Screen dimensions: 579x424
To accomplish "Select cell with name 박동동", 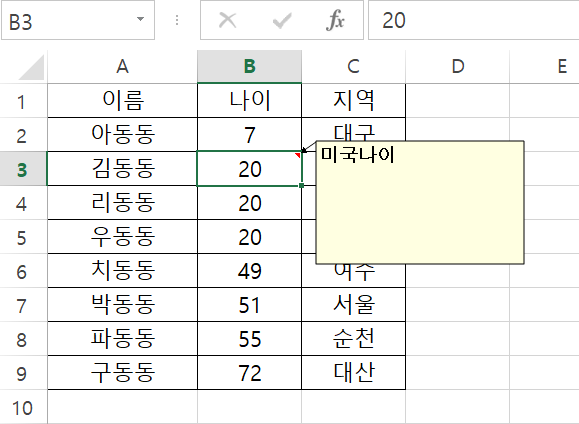I will [123, 305].
